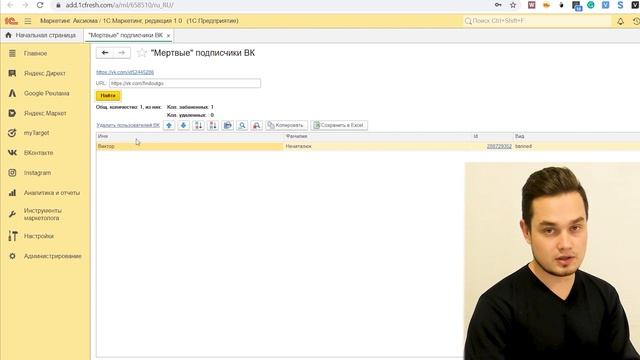Click the wrench tools icon

(x=12, y=214)
